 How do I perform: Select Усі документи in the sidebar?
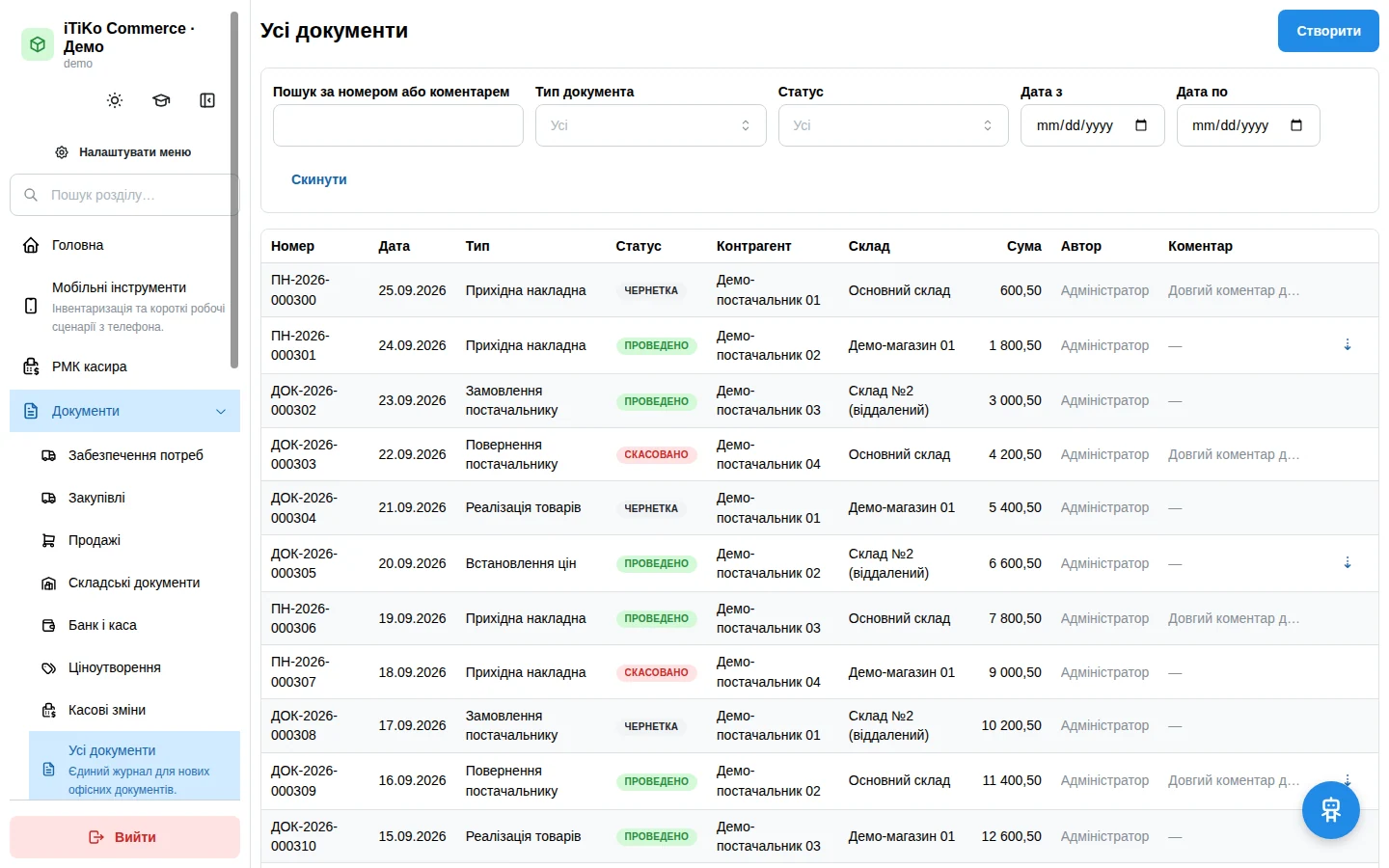point(134,768)
